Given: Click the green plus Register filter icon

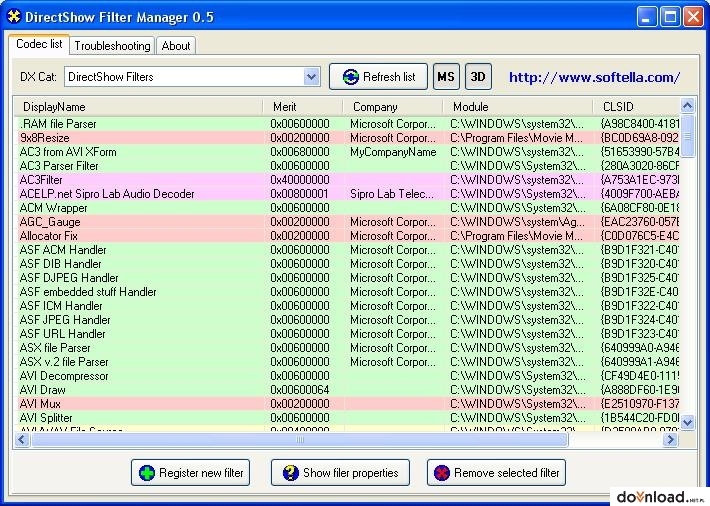Looking at the screenshot, I should click(147, 473).
